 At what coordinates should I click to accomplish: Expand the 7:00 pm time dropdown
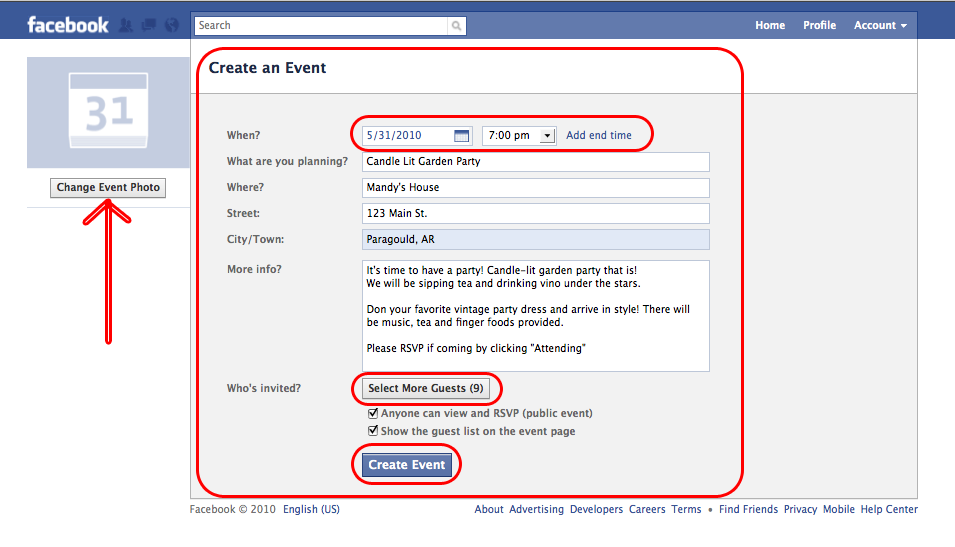546,136
